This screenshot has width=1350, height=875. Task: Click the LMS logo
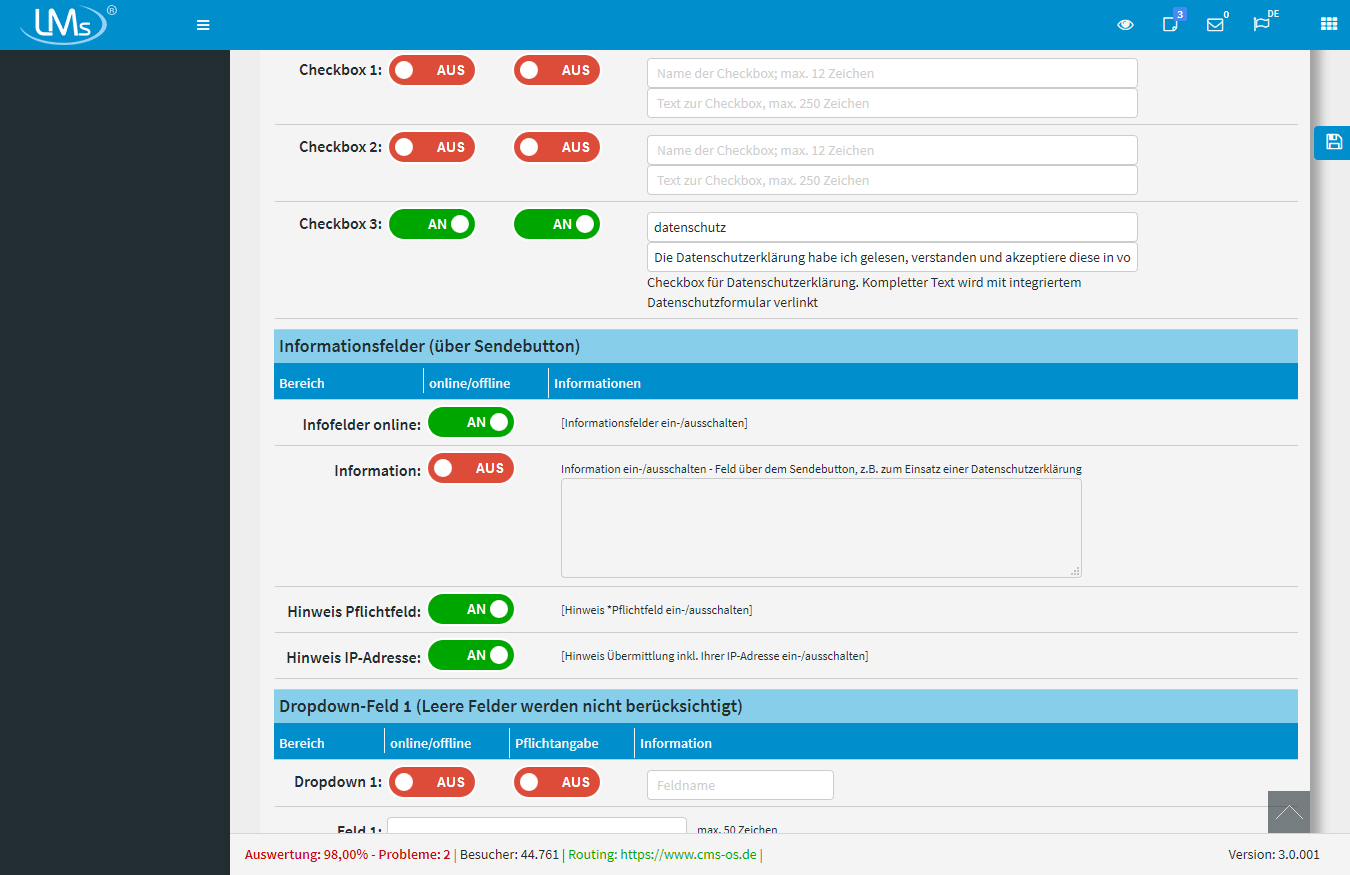coord(68,25)
